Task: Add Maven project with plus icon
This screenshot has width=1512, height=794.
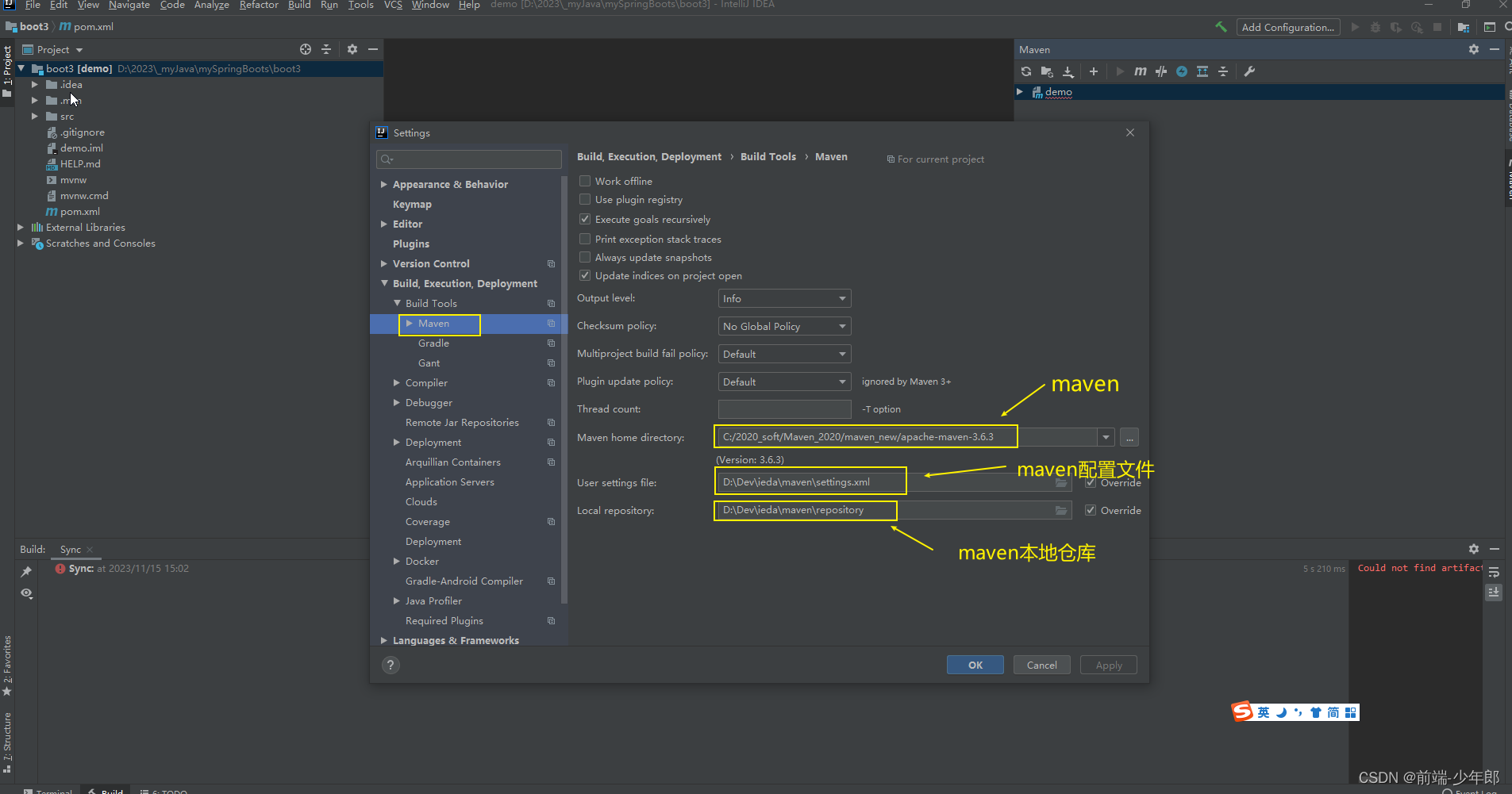Action: (1094, 71)
